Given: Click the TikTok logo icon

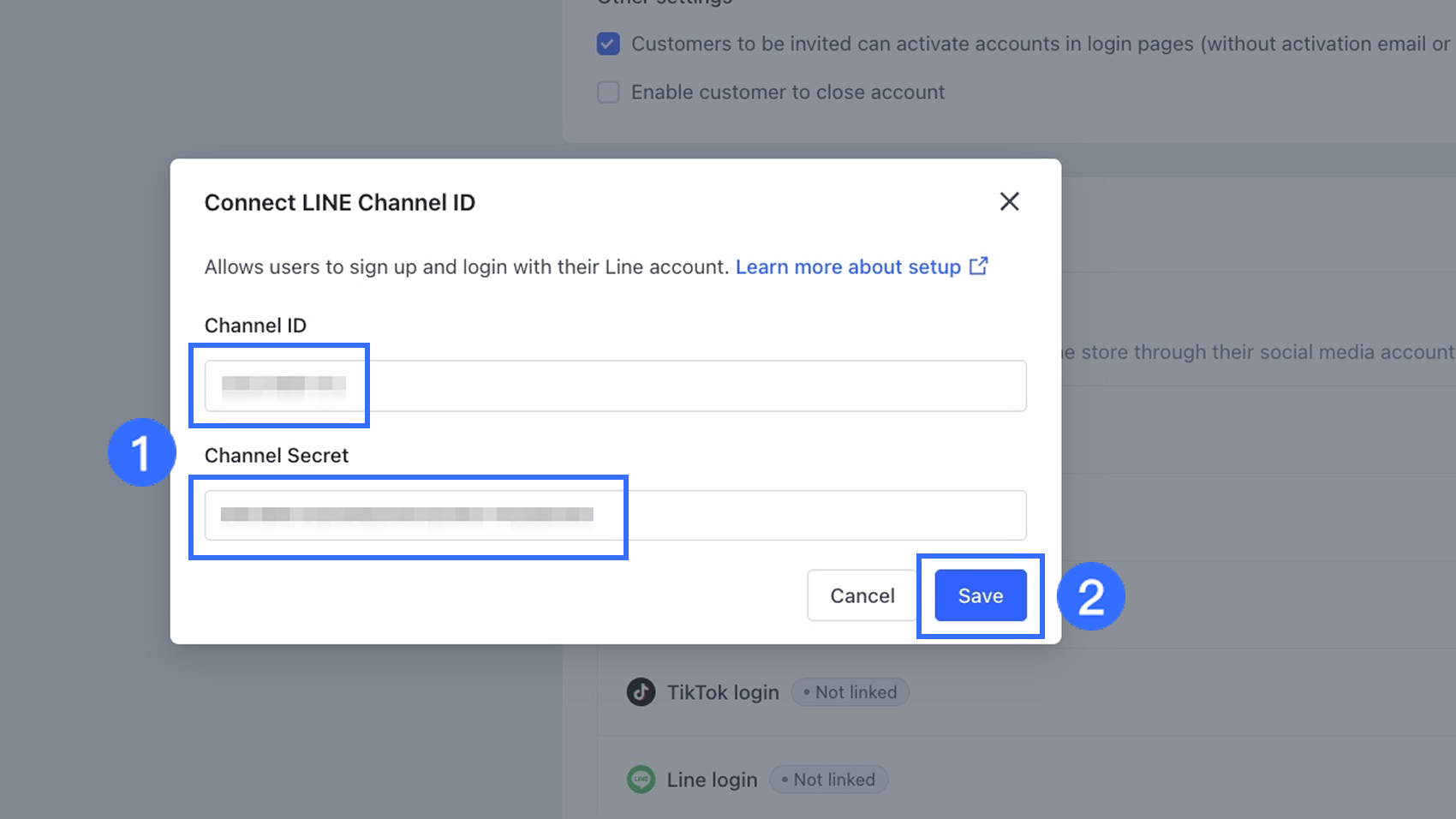Looking at the screenshot, I should click(x=641, y=691).
